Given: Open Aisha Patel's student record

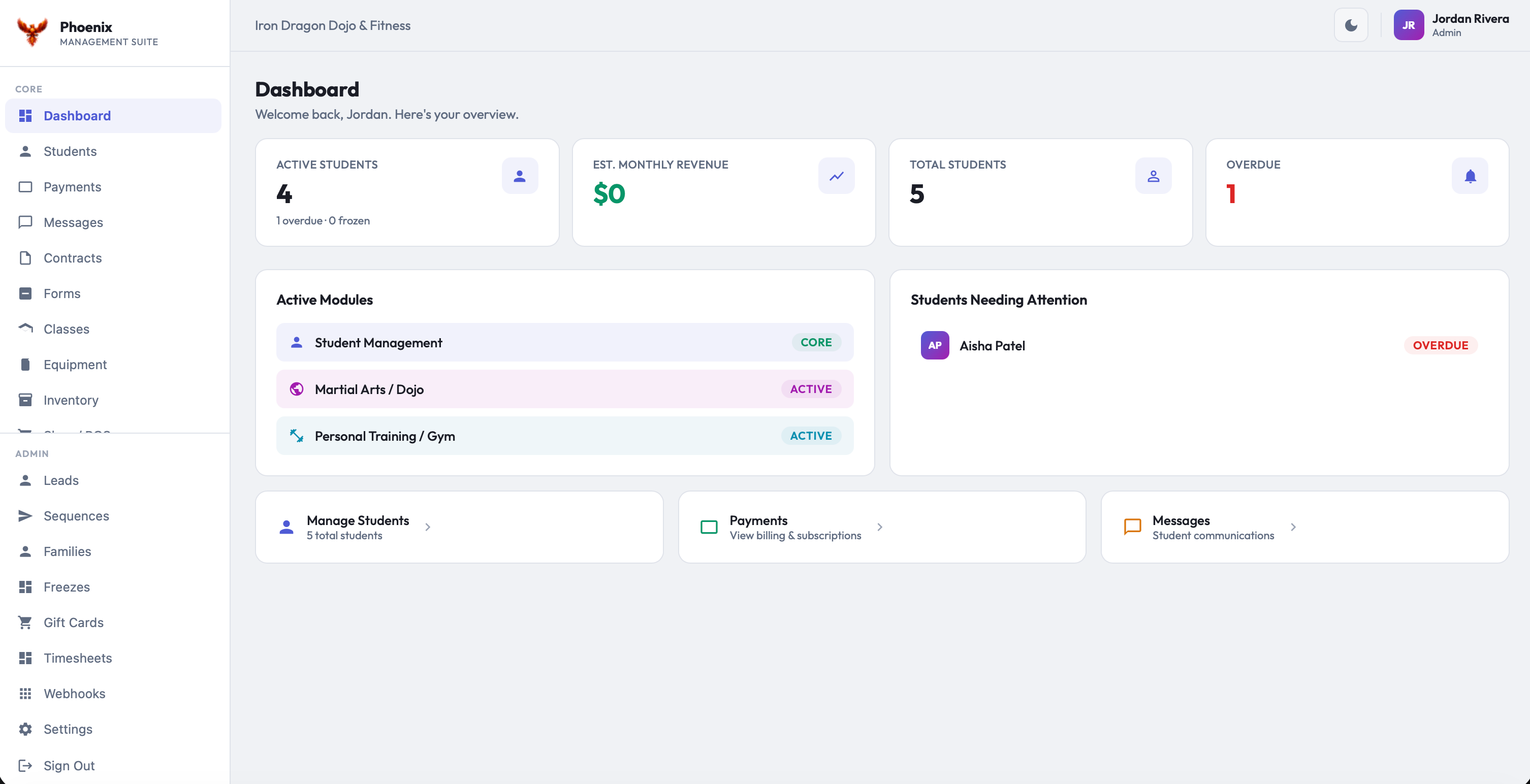Looking at the screenshot, I should pyautogui.click(x=992, y=345).
